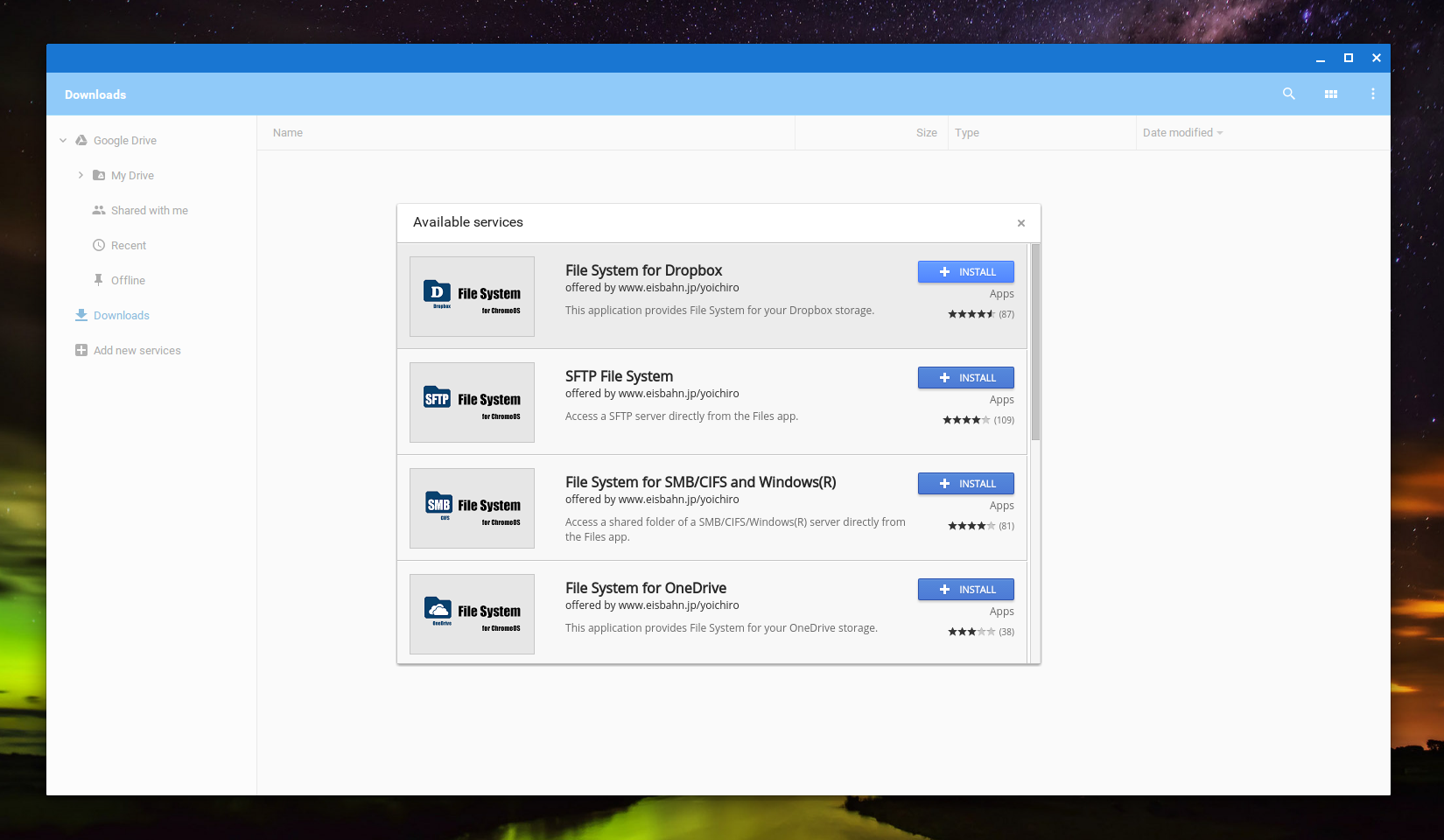Click the Downloads title in header

click(x=95, y=94)
